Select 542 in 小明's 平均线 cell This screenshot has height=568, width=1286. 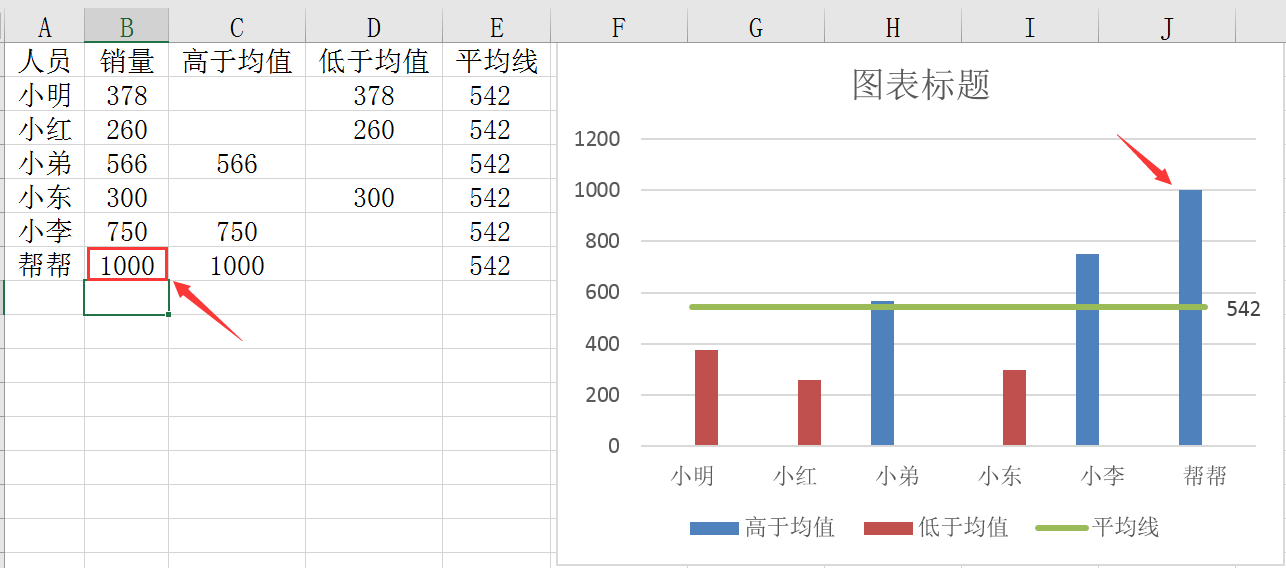click(x=497, y=96)
